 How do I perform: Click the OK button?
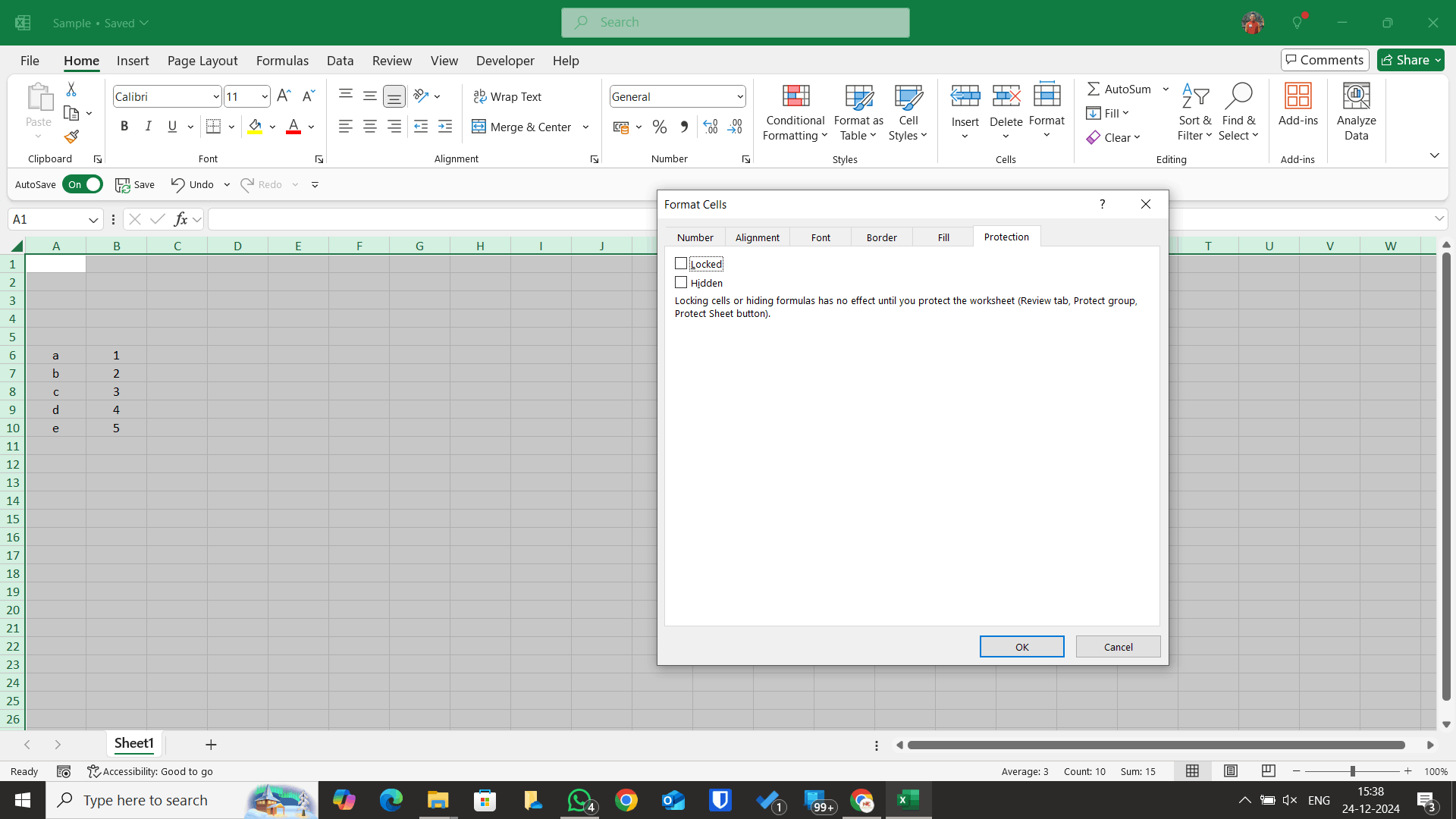(x=1021, y=646)
